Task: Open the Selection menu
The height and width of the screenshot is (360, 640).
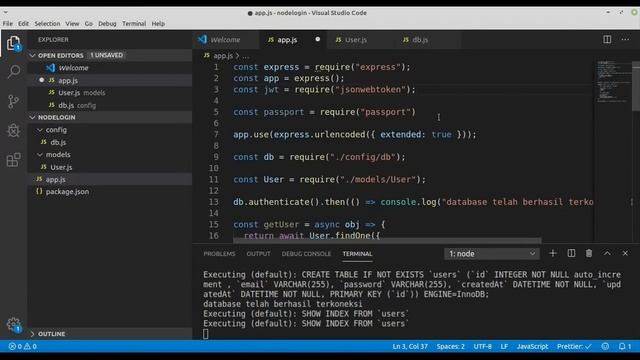Action: tap(47, 24)
